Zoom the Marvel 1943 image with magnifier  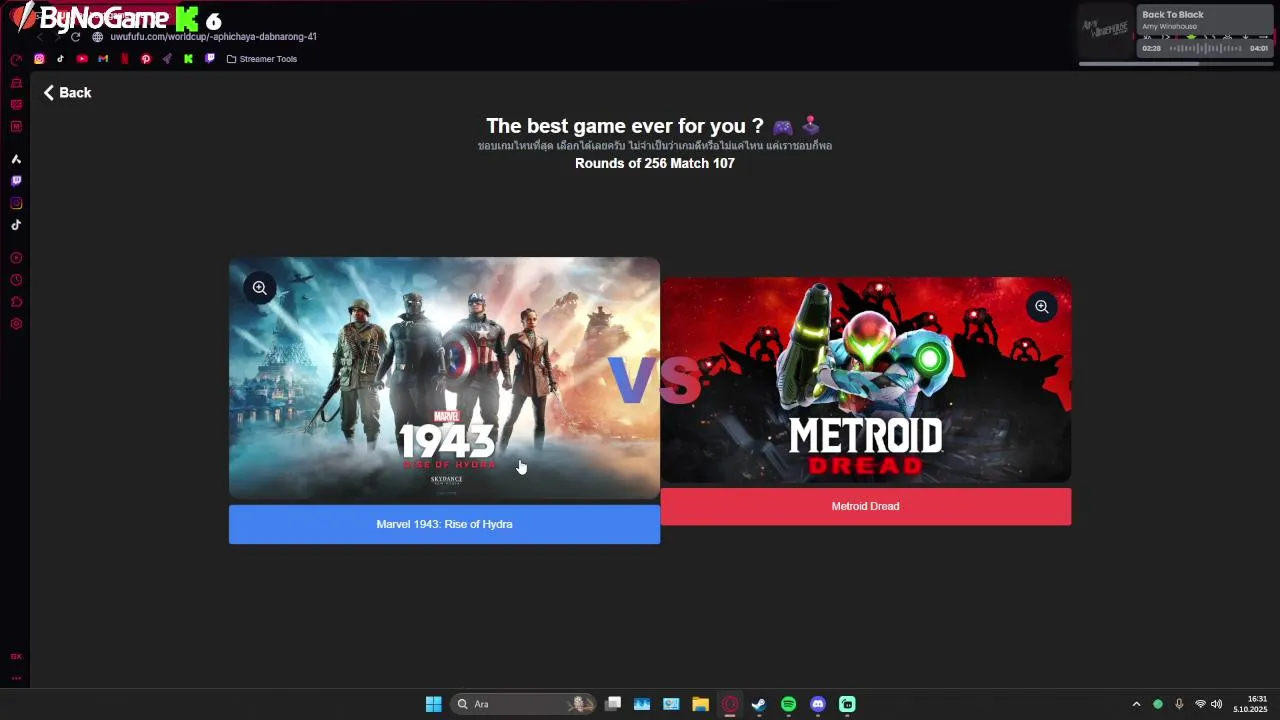point(260,288)
